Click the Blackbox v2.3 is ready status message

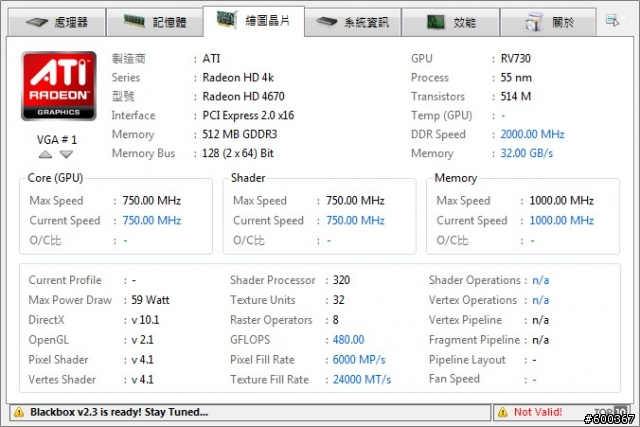click(x=119, y=412)
